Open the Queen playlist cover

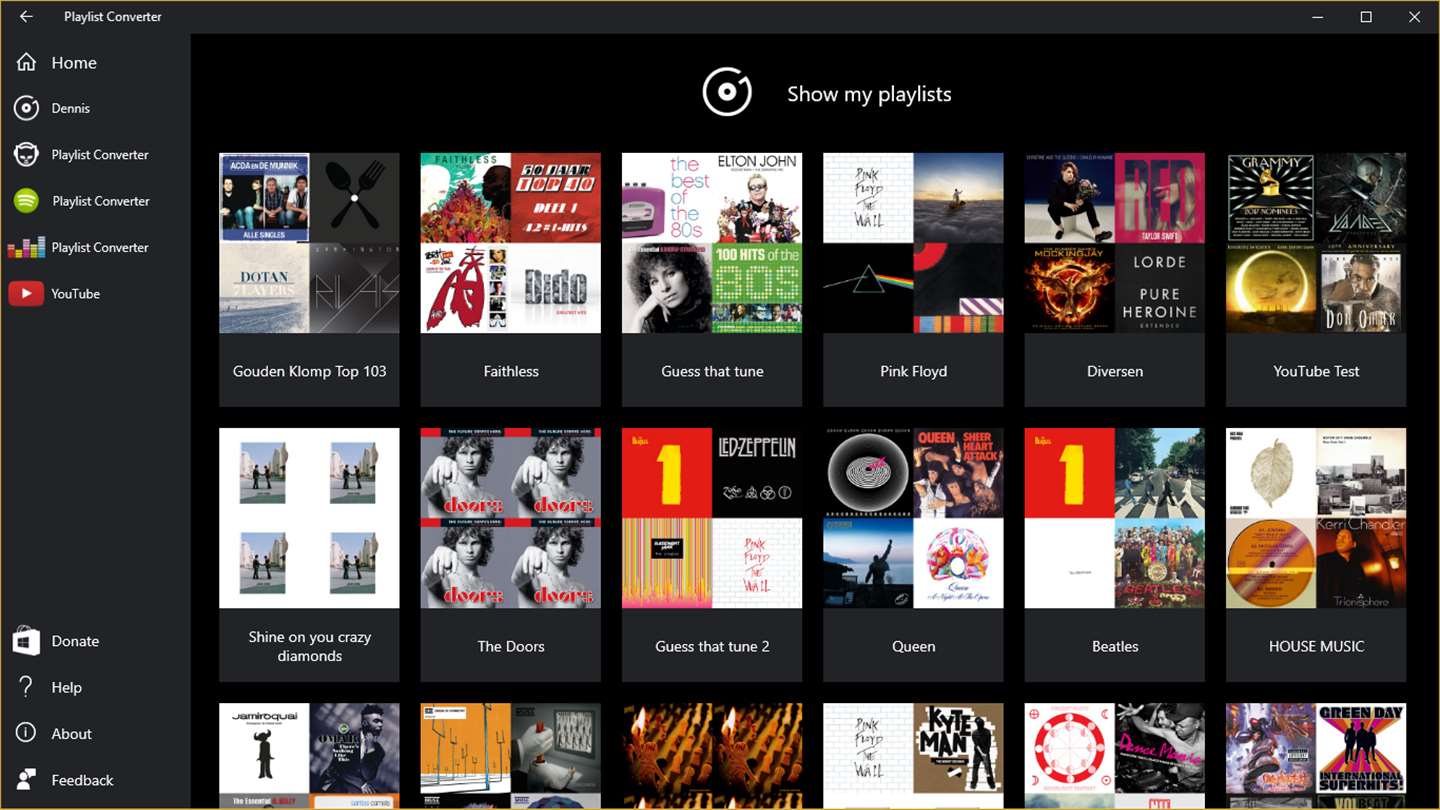click(913, 518)
